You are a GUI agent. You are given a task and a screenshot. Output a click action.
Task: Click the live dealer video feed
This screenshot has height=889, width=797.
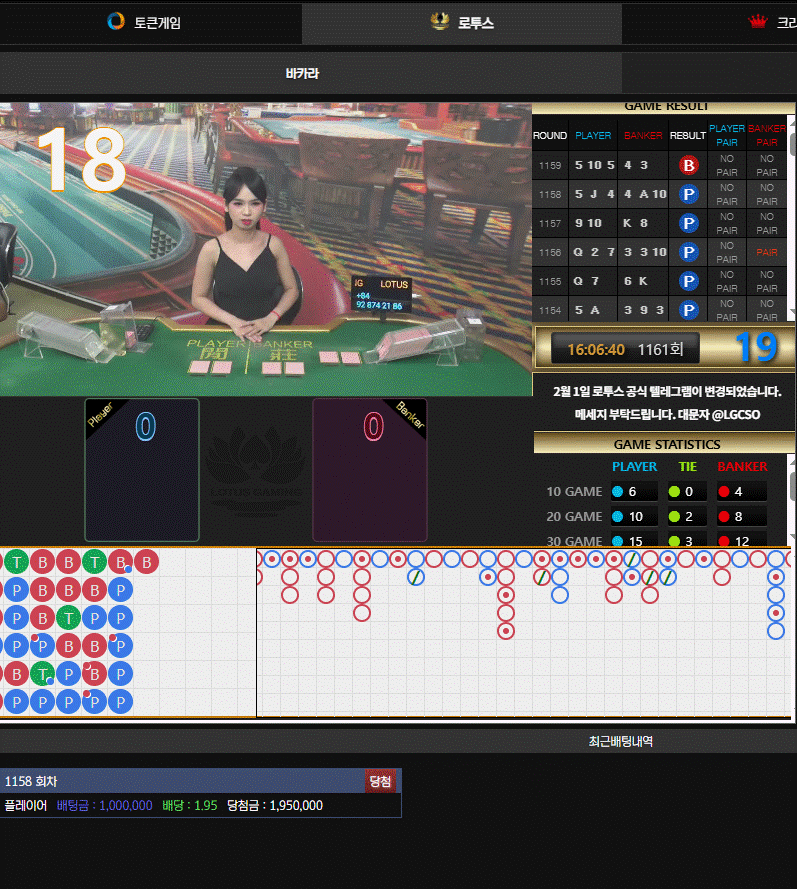point(265,250)
